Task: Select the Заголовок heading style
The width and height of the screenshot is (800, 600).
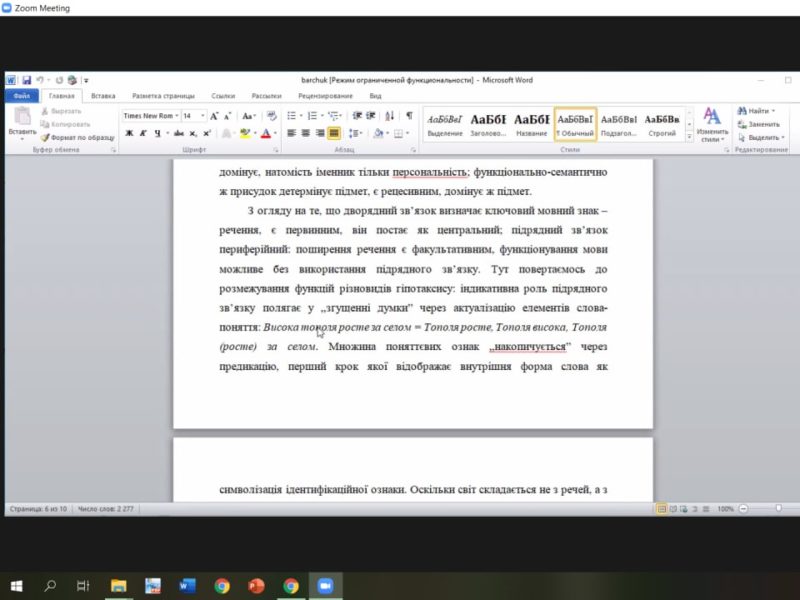Action: 488,123
